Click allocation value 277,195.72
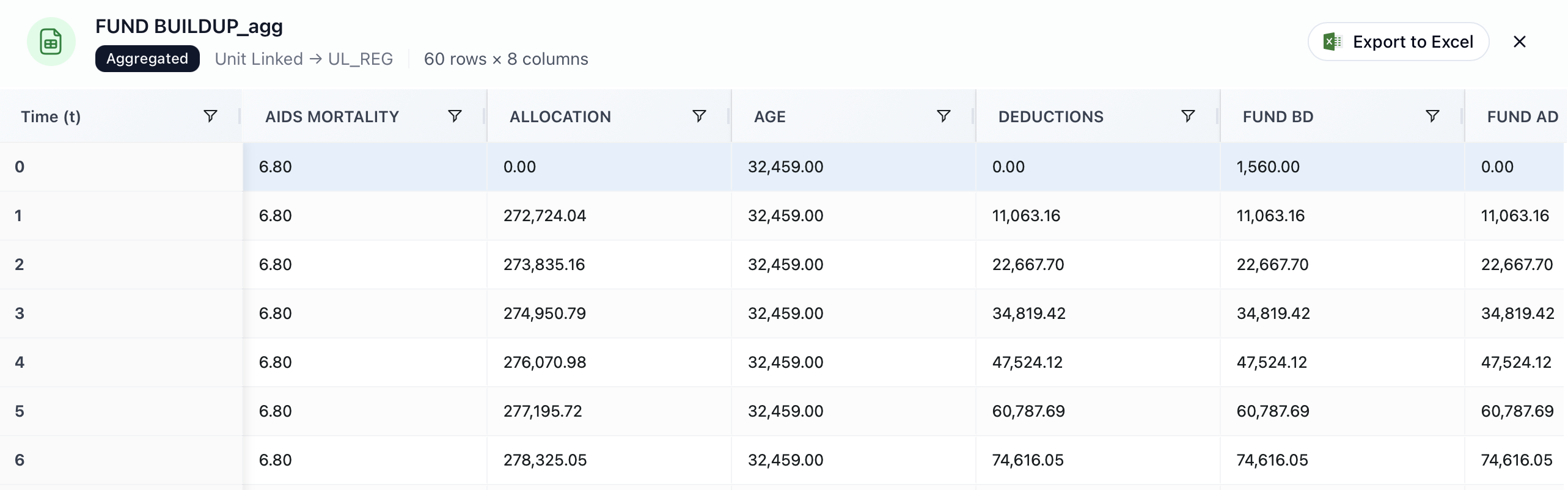The height and width of the screenshot is (490, 1568). [x=543, y=411]
